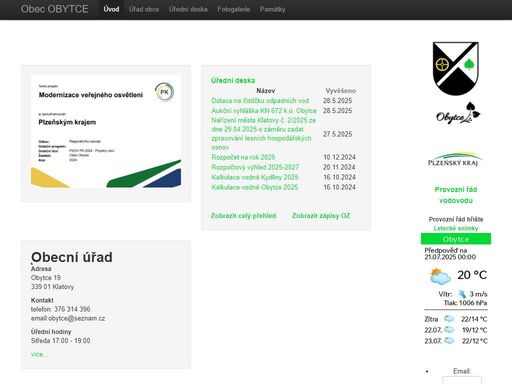
Task: Click the více... link under Obecní úřad
Action: pyautogui.click(x=39, y=354)
